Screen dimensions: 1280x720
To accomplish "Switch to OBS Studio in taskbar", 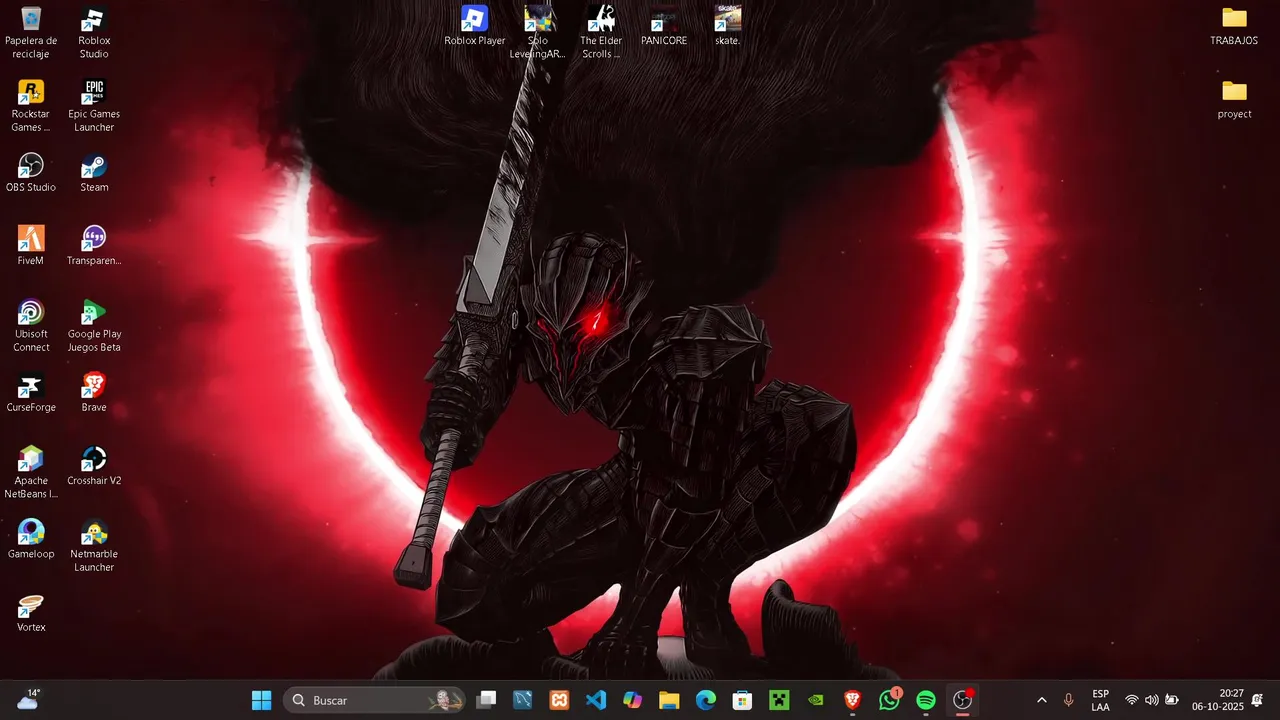I will pos(963,700).
